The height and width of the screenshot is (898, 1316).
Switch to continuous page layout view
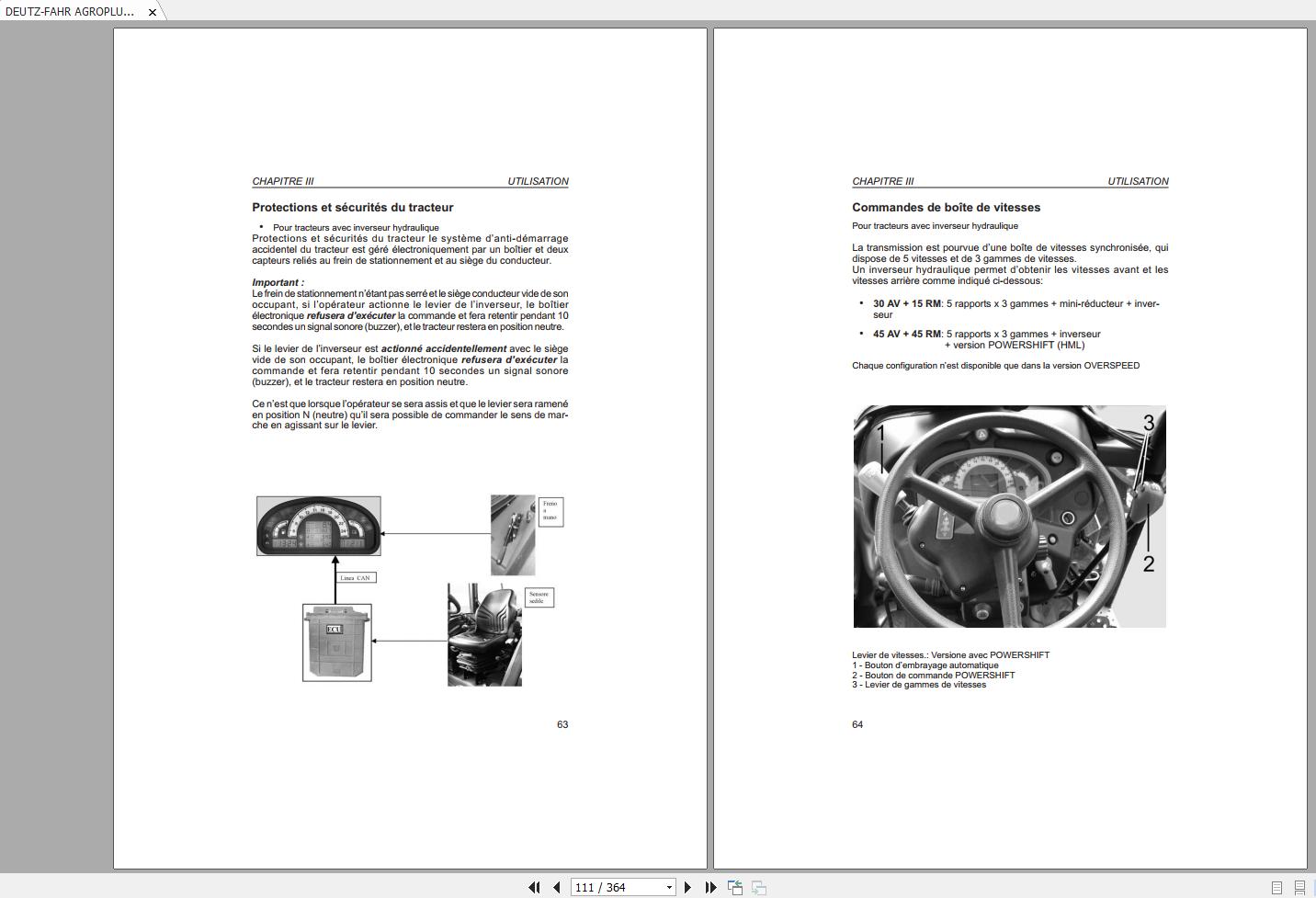pyautogui.click(x=1299, y=888)
